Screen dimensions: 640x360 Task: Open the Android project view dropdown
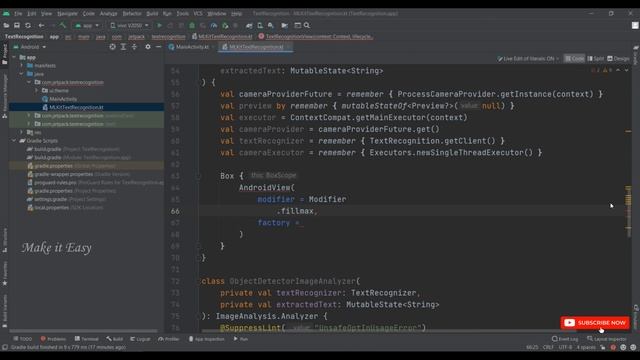(x=30, y=47)
